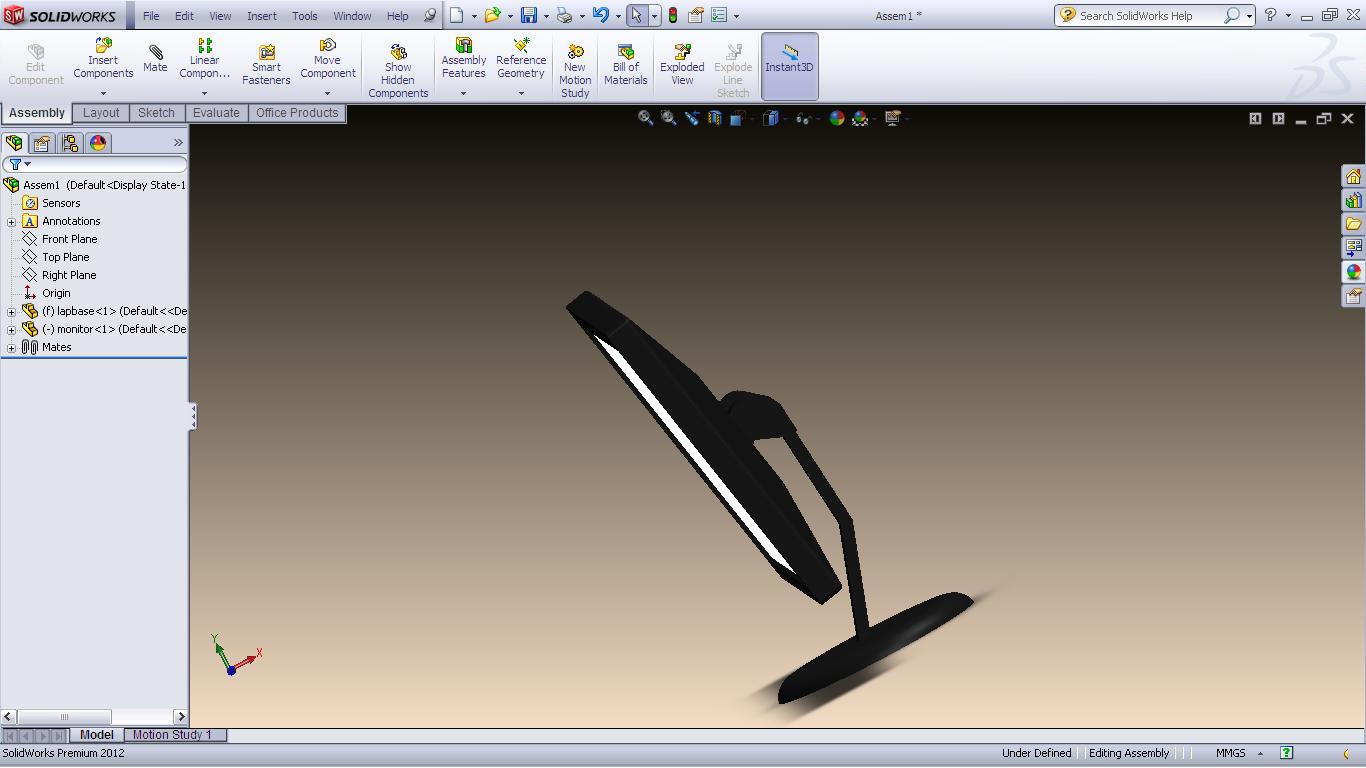1366x768 pixels.
Task: Click the New document icon
Action: pos(457,15)
